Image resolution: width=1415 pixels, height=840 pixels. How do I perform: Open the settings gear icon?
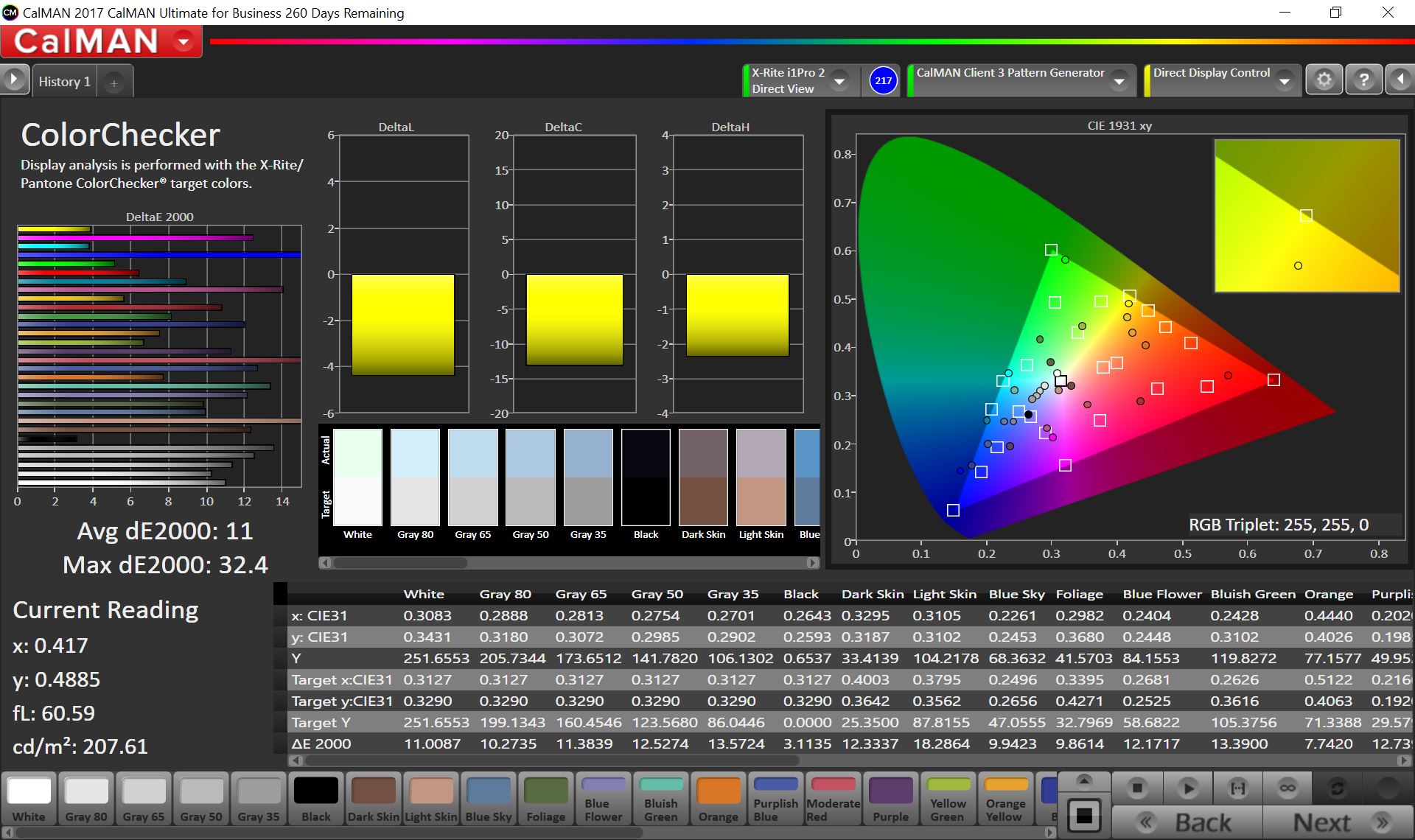pyautogui.click(x=1324, y=80)
